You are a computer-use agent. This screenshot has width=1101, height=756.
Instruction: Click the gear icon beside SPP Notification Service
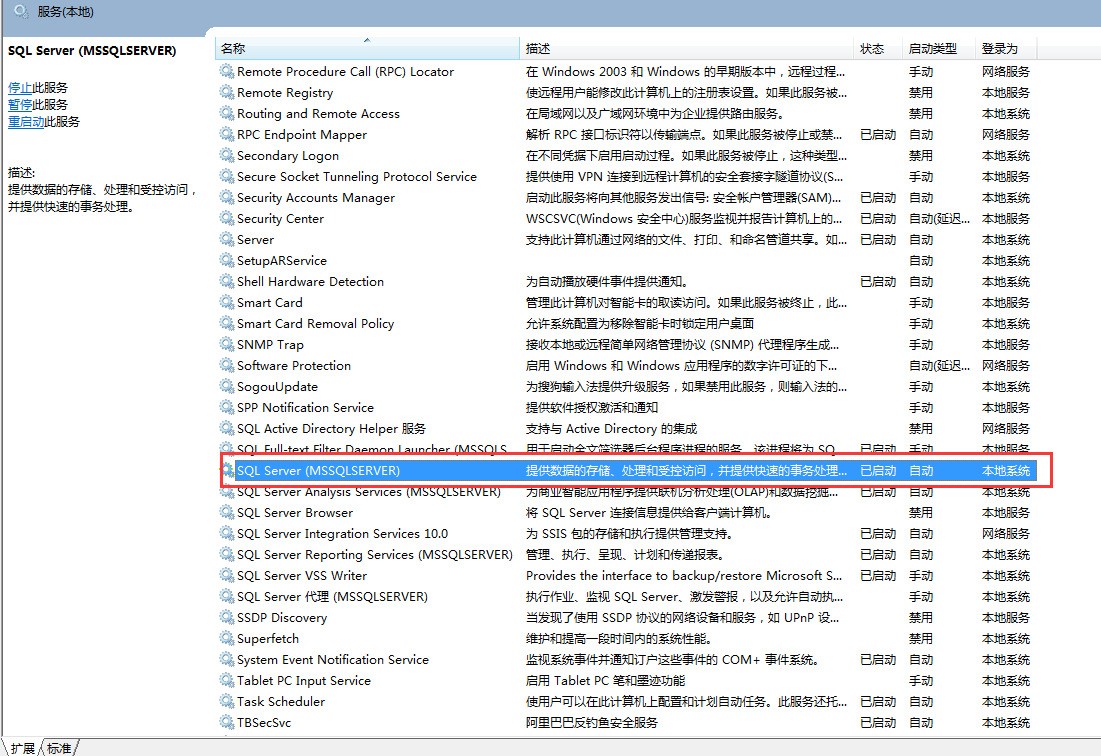226,407
